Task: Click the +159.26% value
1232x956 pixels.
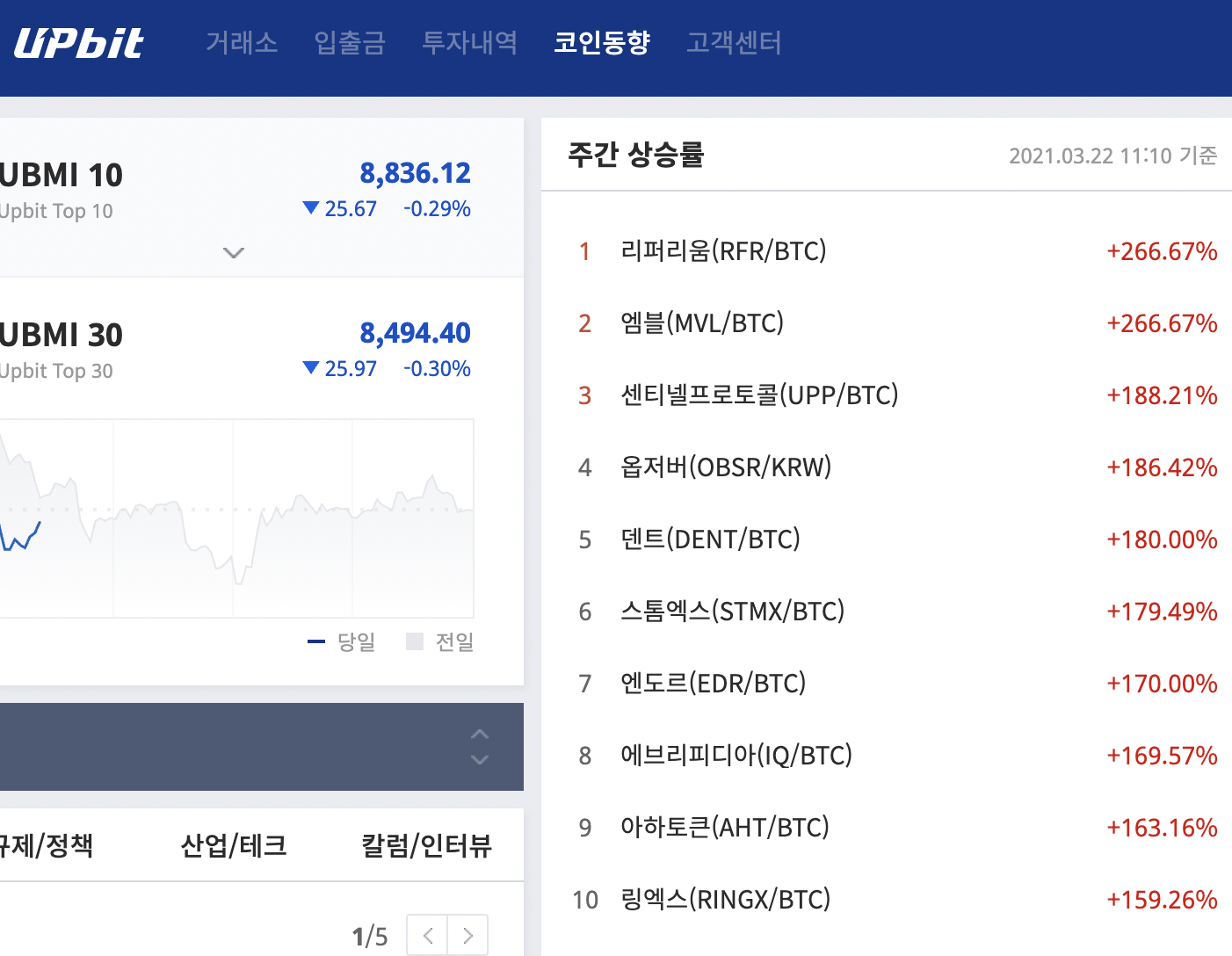Action: click(x=1162, y=900)
